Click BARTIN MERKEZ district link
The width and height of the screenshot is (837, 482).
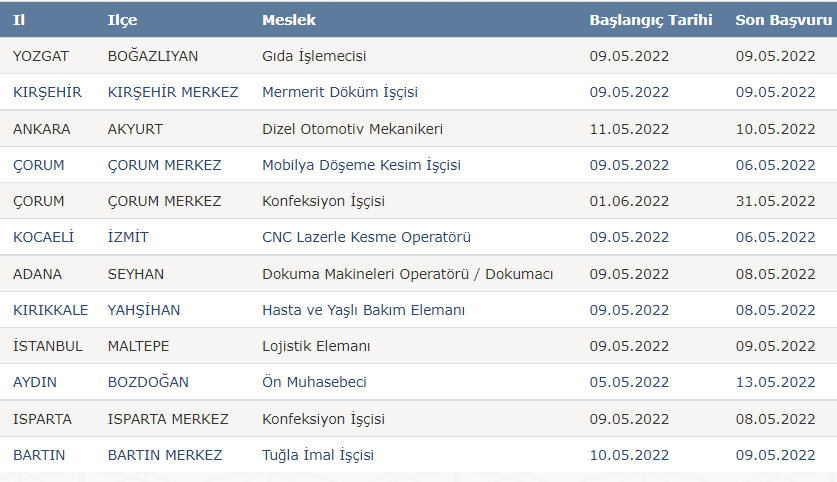[x=164, y=455]
